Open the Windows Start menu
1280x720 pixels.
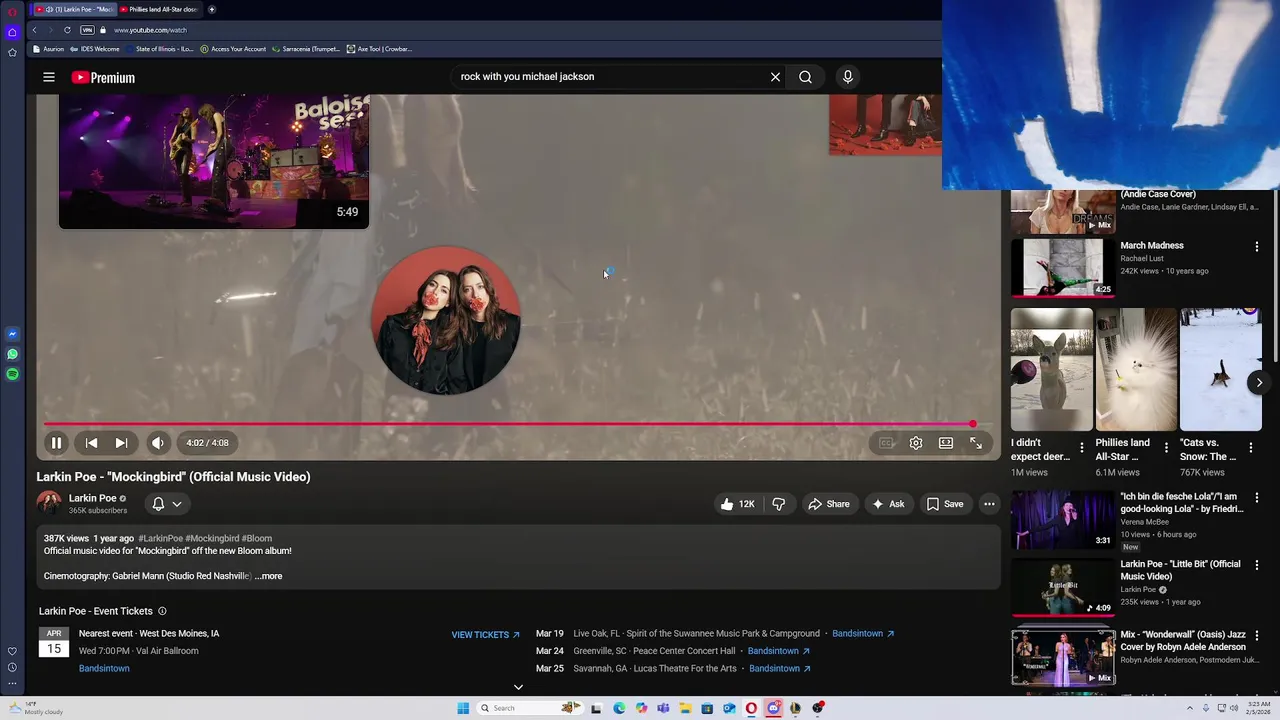click(x=463, y=708)
